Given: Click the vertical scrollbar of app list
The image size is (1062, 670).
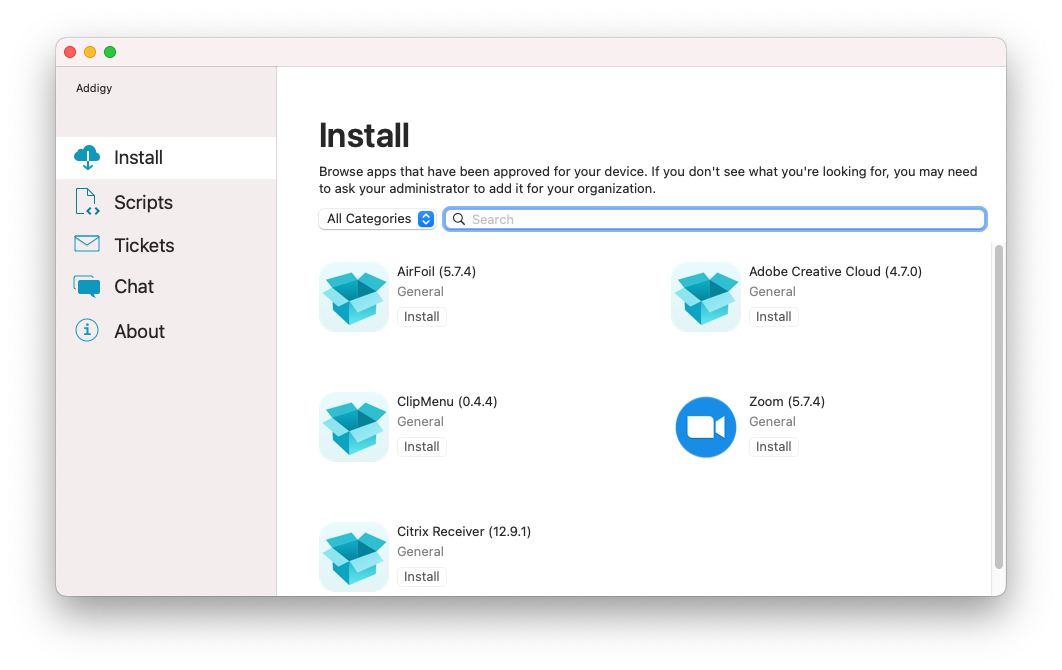Looking at the screenshot, I should pyautogui.click(x=998, y=406).
